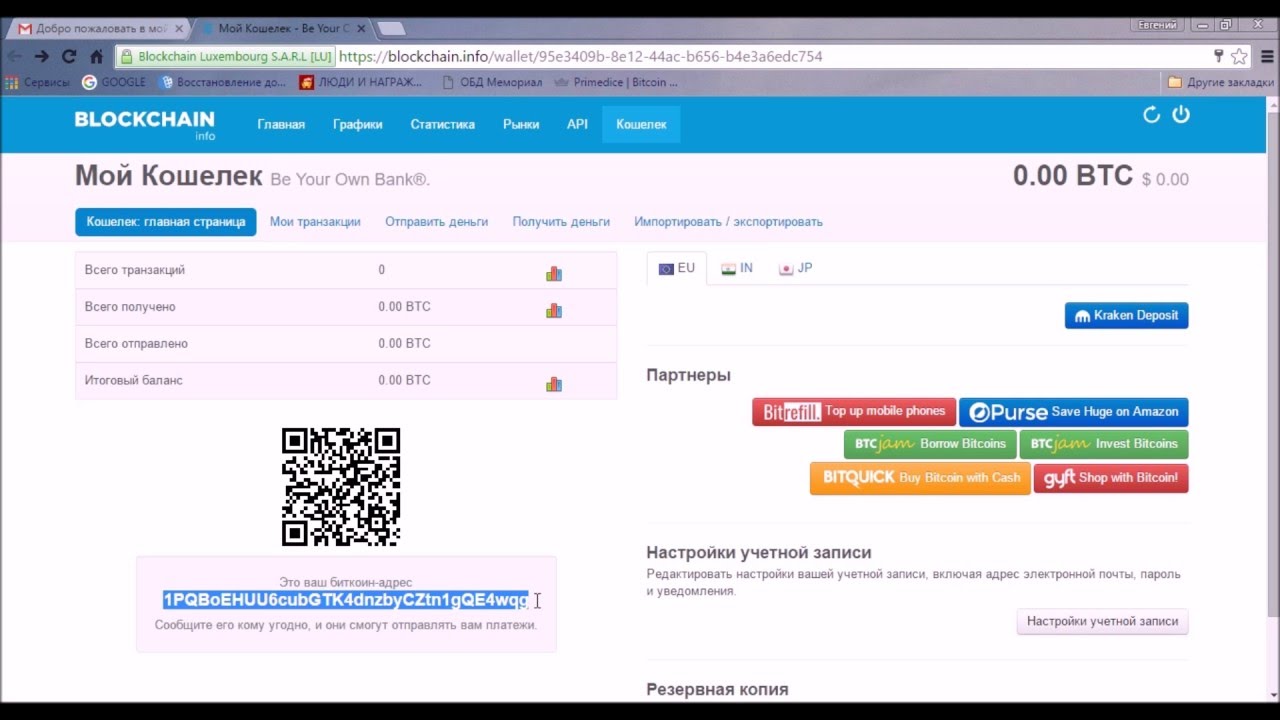
Task: Open chart icon for Всего получено row
Action: coord(554,310)
